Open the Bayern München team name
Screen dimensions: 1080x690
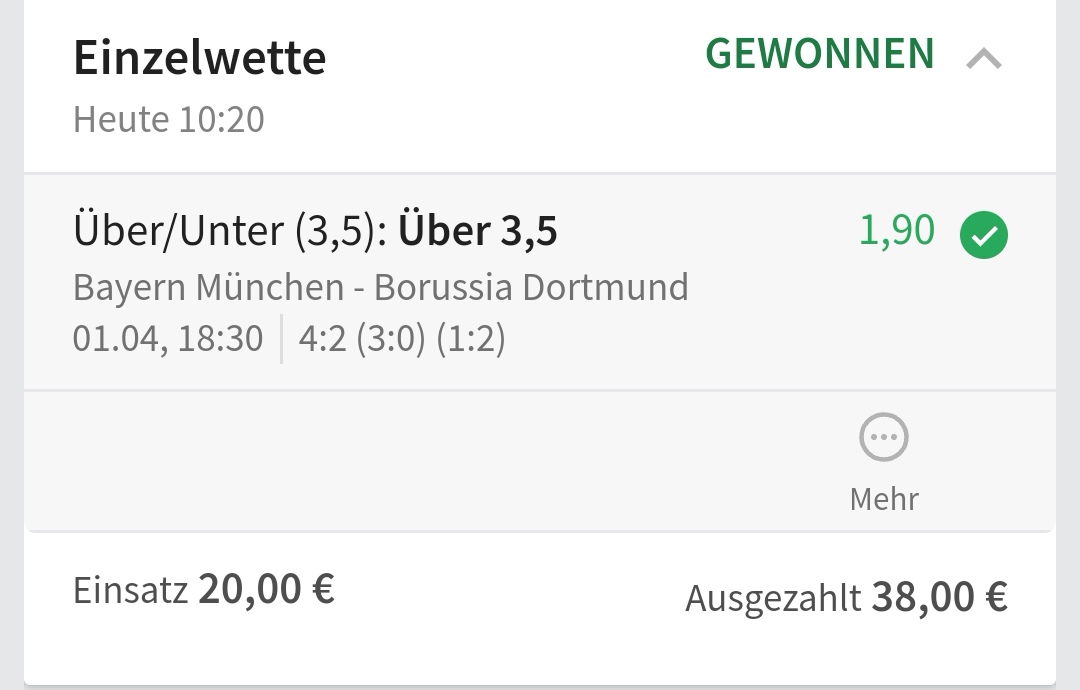pyautogui.click(x=208, y=288)
